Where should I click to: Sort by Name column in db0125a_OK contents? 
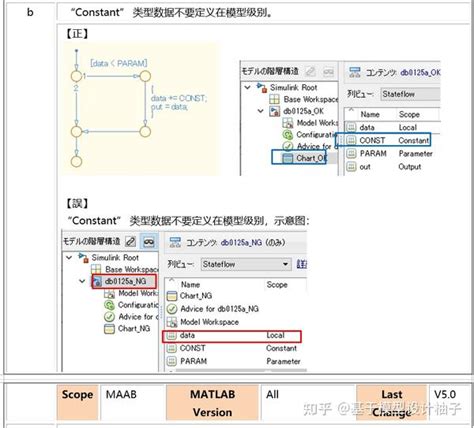[370, 114]
